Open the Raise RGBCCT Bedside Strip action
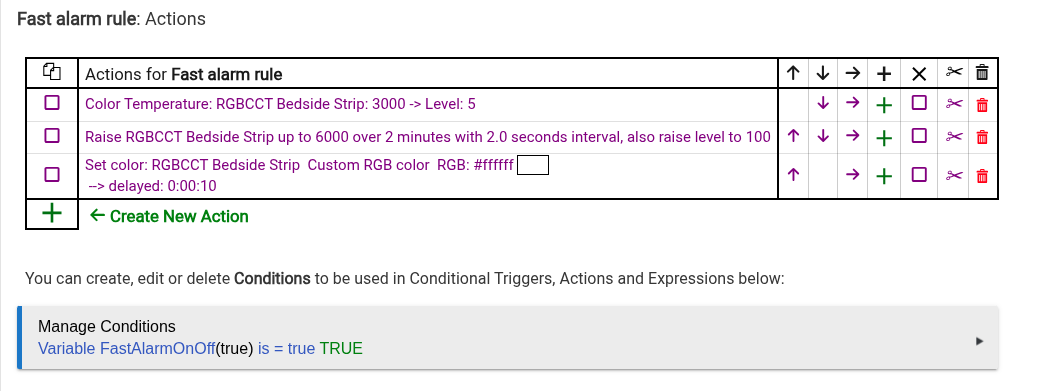This screenshot has width=1040, height=391. point(428,137)
